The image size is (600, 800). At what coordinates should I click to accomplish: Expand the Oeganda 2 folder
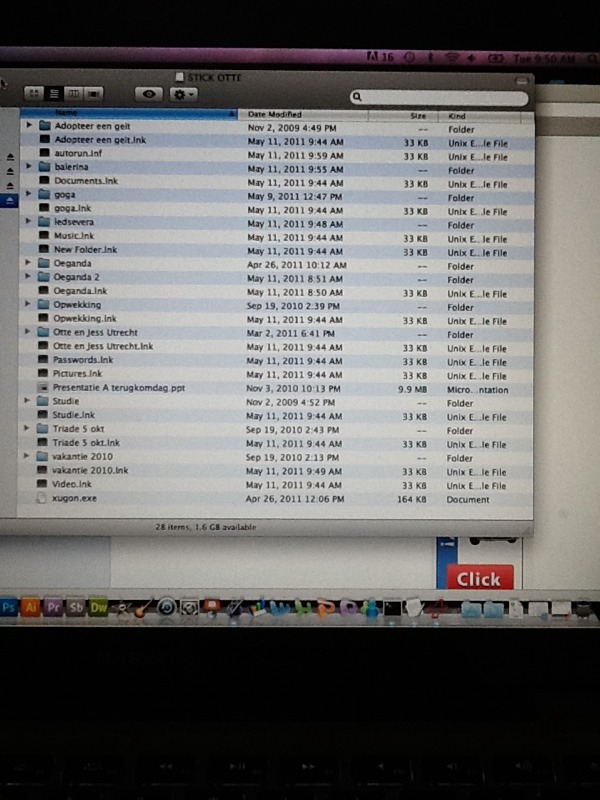click(28, 276)
